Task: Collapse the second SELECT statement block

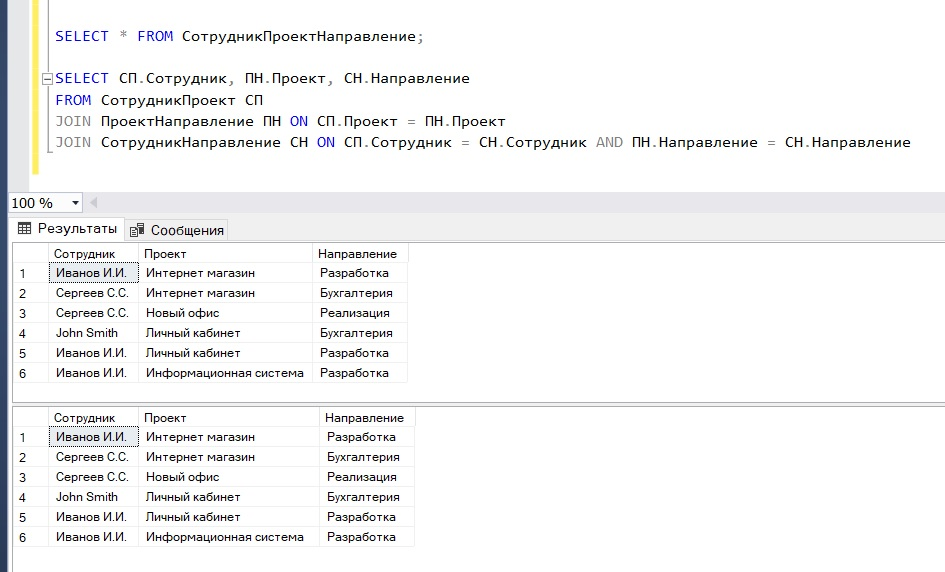Action: click(x=46, y=79)
